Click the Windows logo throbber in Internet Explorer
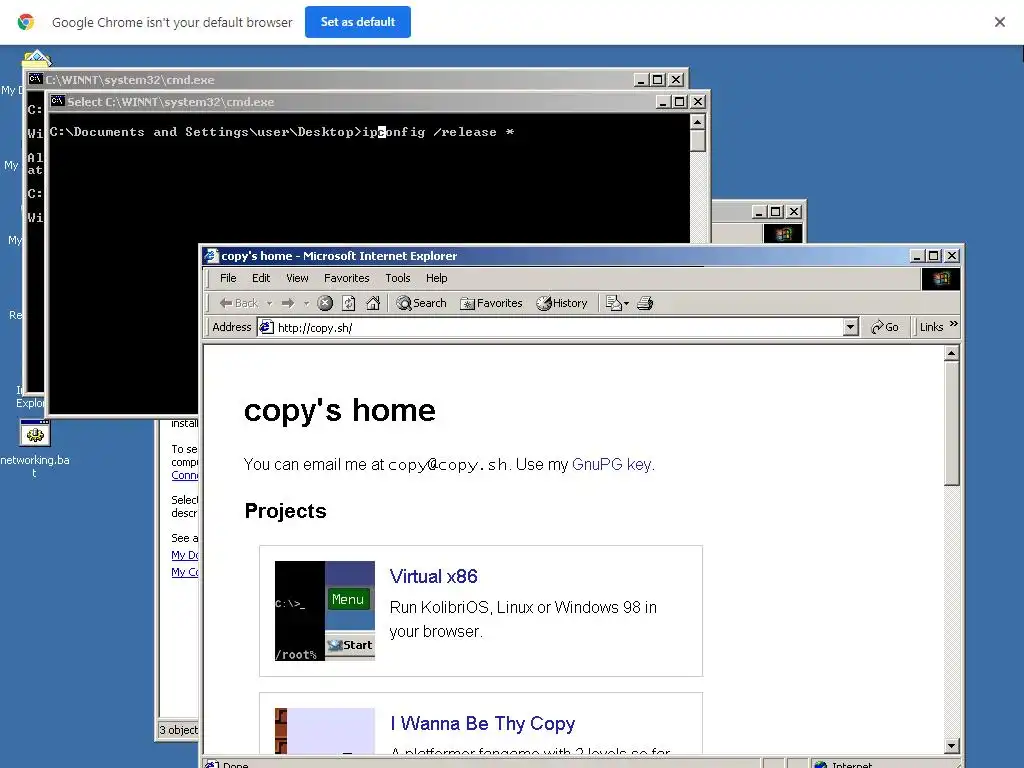The height and width of the screenshot is (768, 1024). pyautogui.click(x=940, y=279)
